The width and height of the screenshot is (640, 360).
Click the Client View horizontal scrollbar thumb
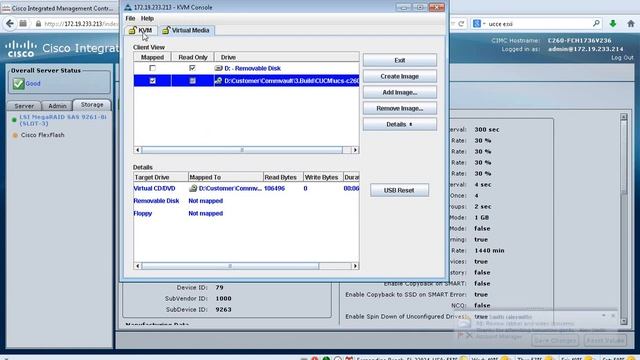coord(242,150)
